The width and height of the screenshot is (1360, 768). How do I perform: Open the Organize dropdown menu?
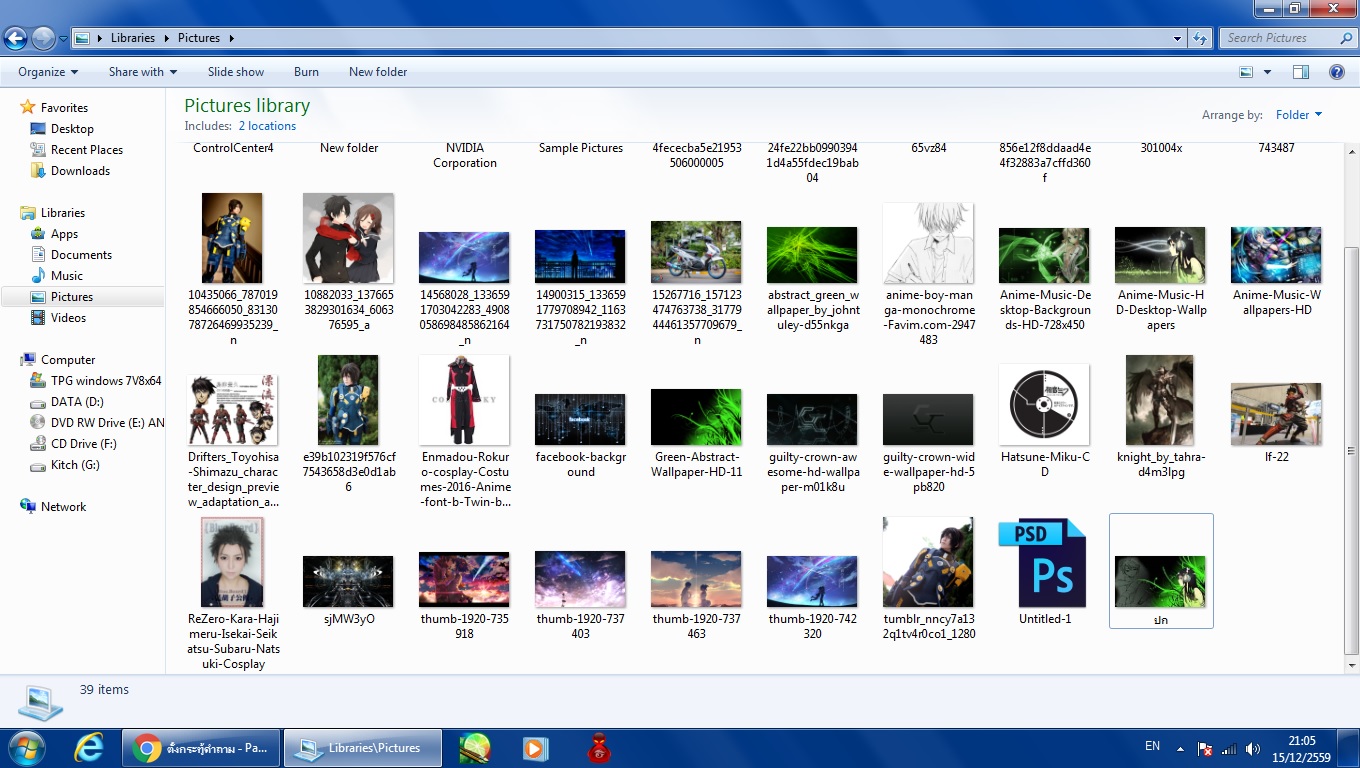(48, 72)
